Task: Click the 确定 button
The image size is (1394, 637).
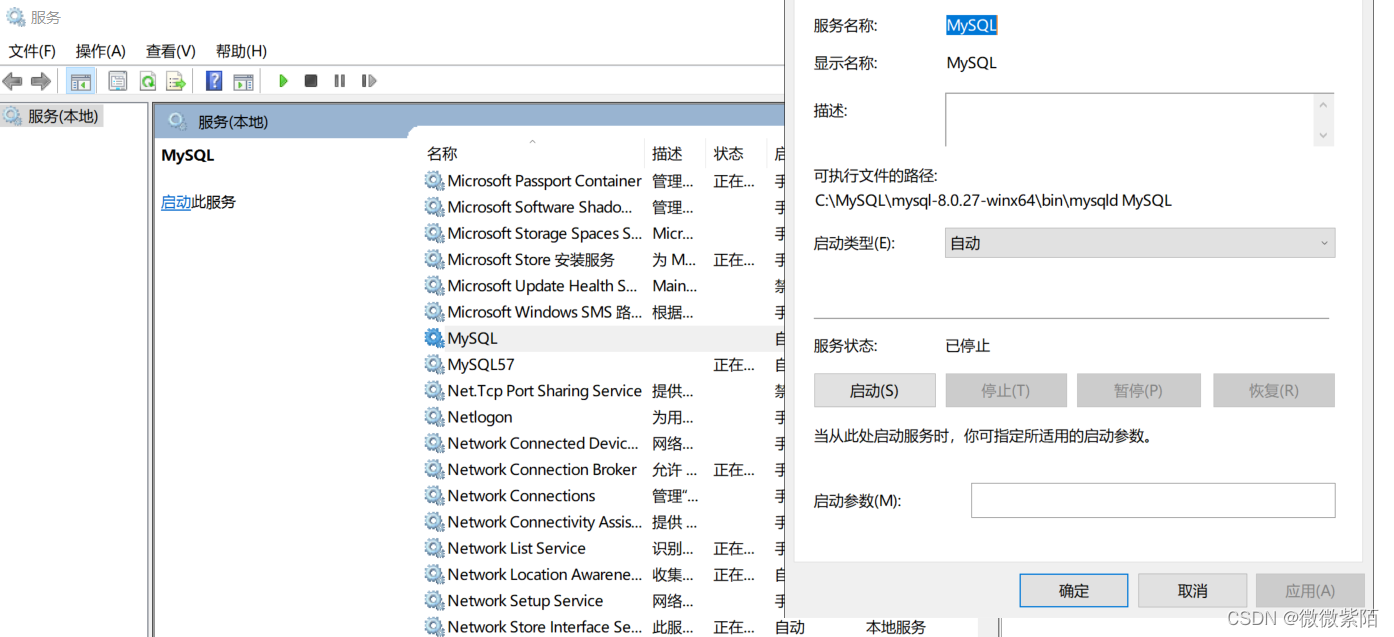Action: 1074,591
